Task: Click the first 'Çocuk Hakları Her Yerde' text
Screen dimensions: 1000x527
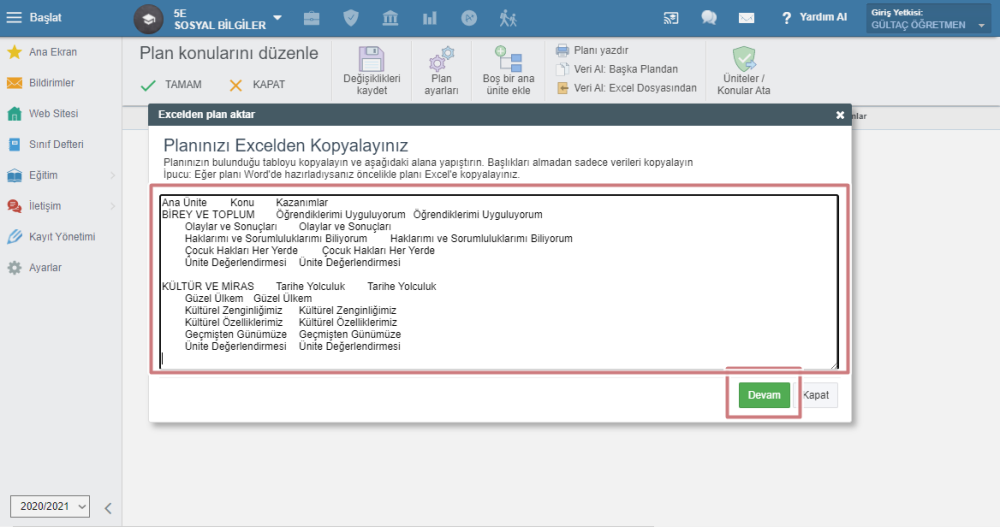Action: point(241,251)
